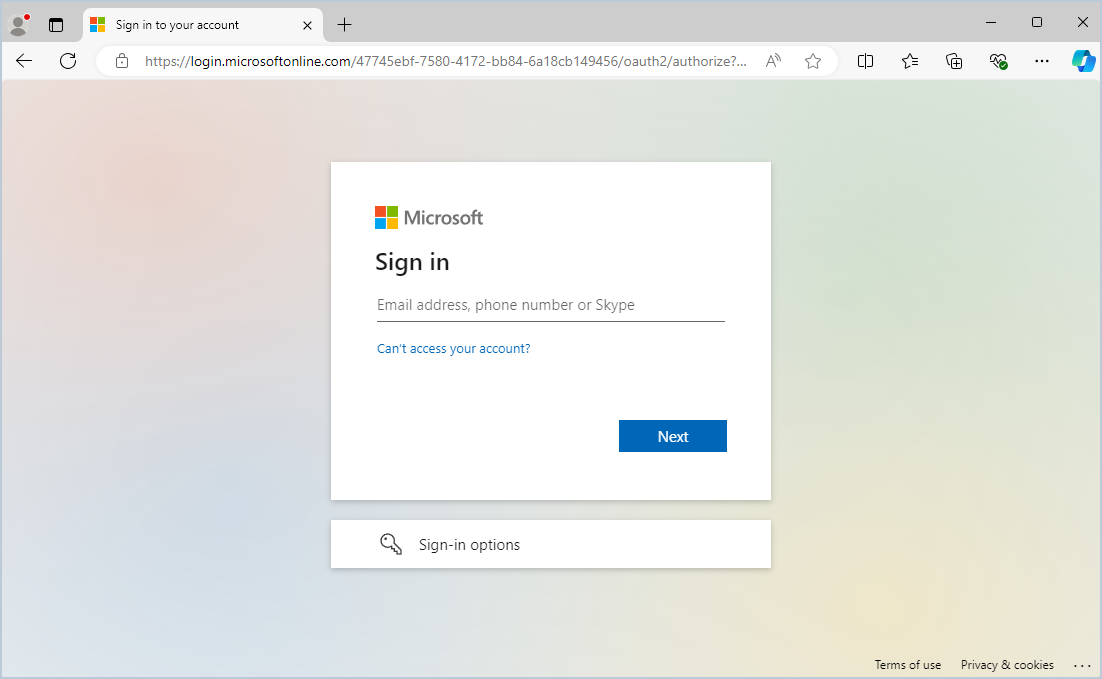This screenshot has width=1102, height=679.
Task: Click the Sign-in options key icon
Action: [391, 544]
